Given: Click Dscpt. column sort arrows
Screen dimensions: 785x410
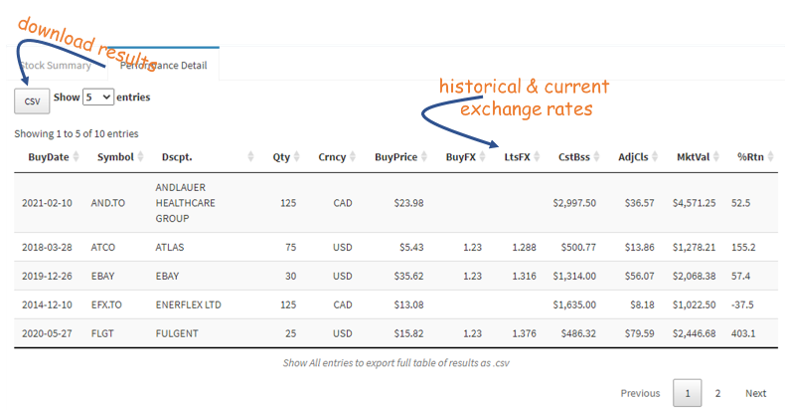Looking at the screenshot, I should [251, 157].
